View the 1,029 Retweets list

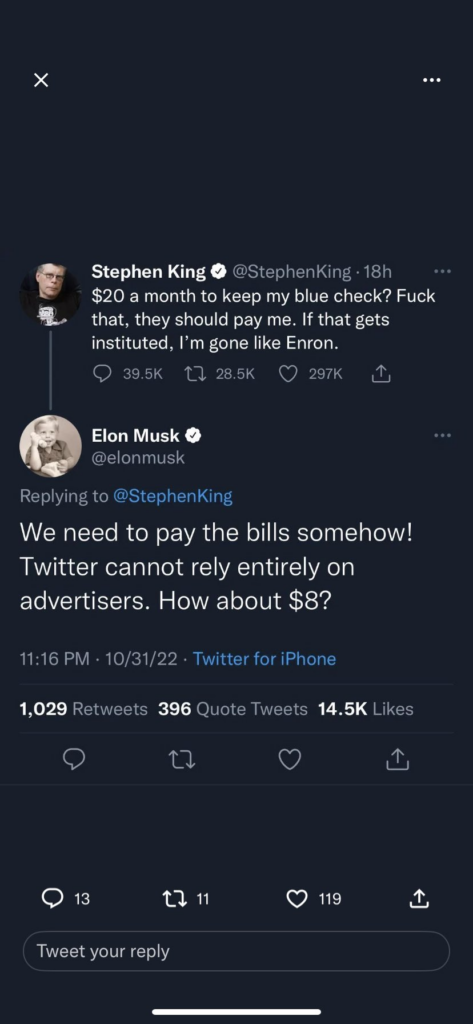tap(84, 709)
